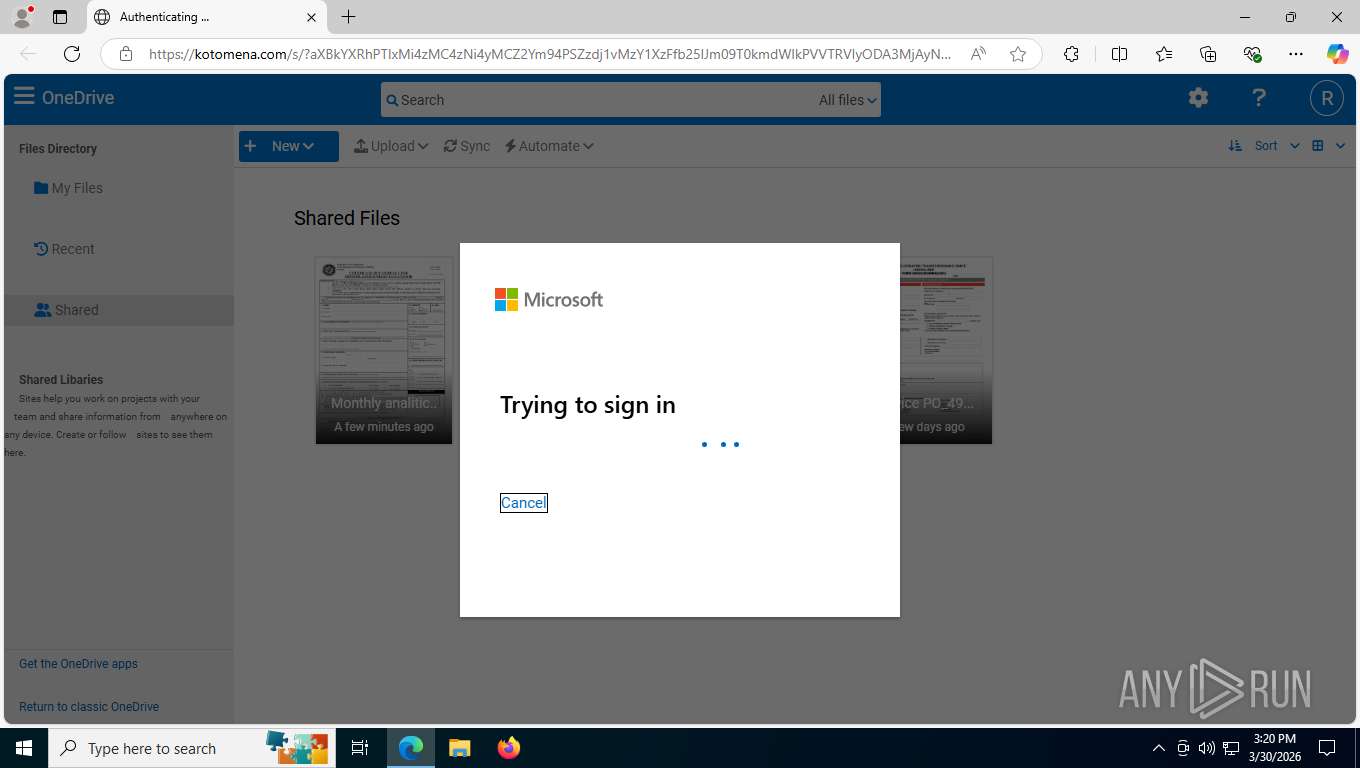Cancel the Microsoft sign-in dialog
1360x768 pixels.
tap(523, 503)
